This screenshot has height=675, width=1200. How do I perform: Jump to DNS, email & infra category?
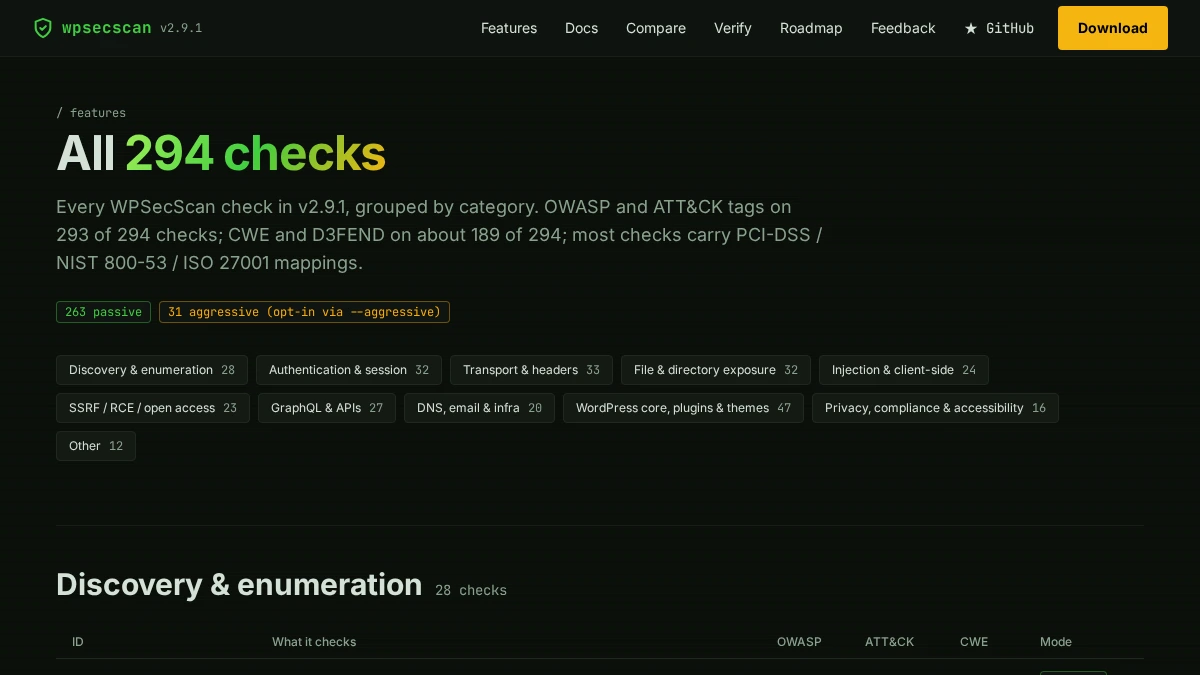click(x=479, y=408)
